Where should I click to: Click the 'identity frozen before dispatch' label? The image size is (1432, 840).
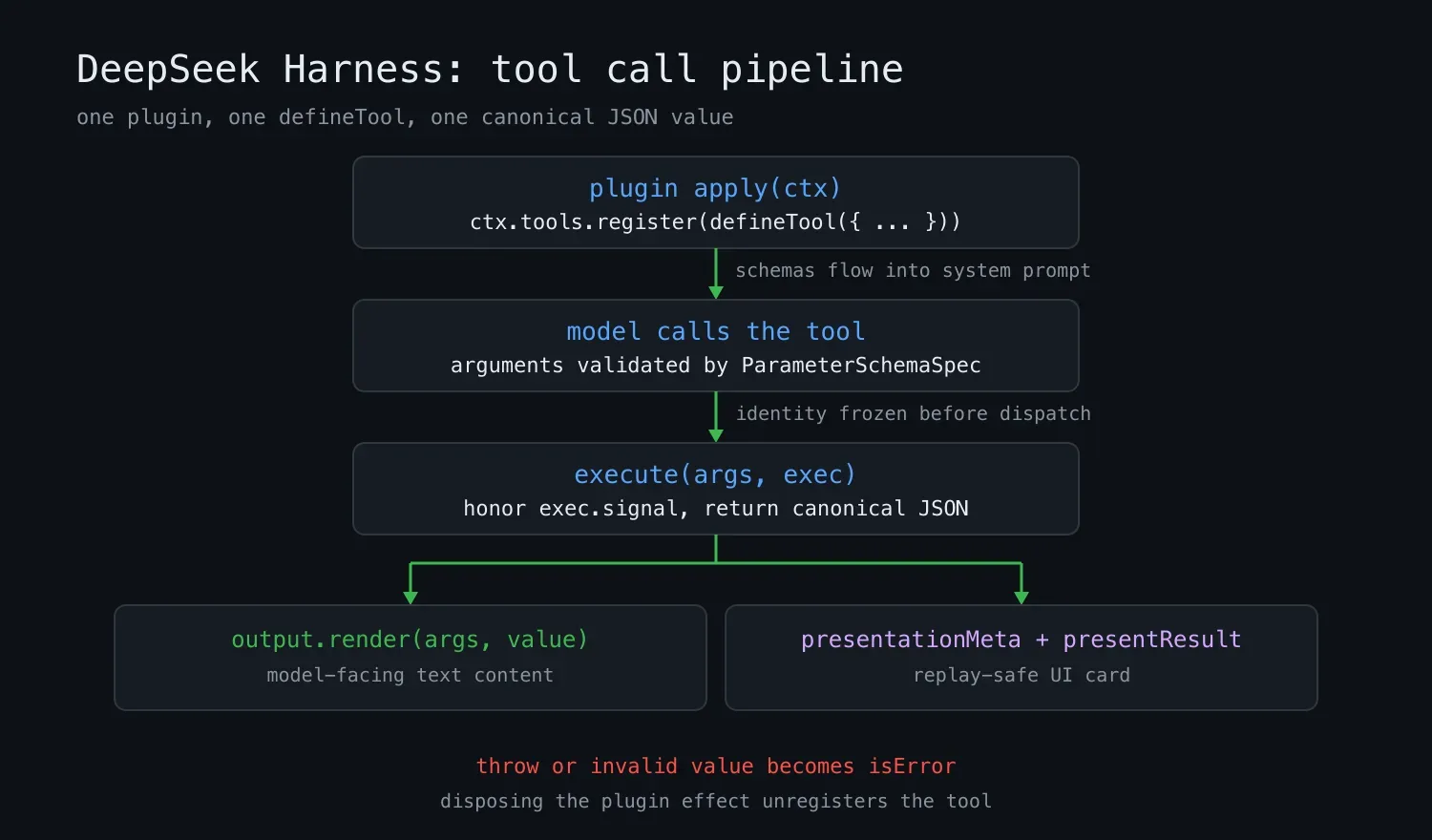[x=913, y=413]
